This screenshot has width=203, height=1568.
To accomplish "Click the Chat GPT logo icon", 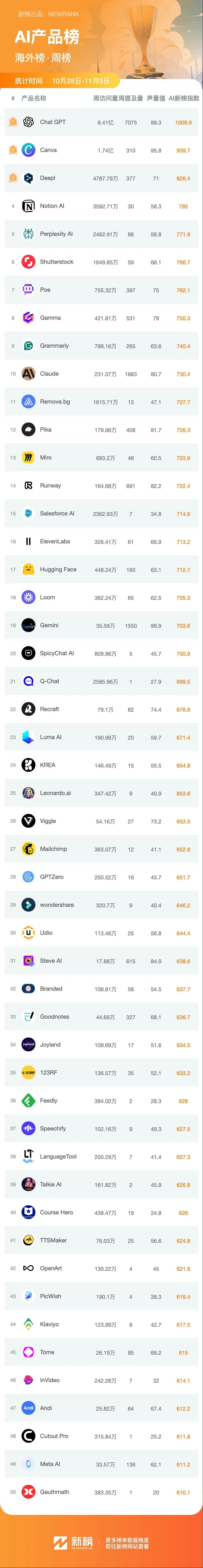I will point(28,122).
